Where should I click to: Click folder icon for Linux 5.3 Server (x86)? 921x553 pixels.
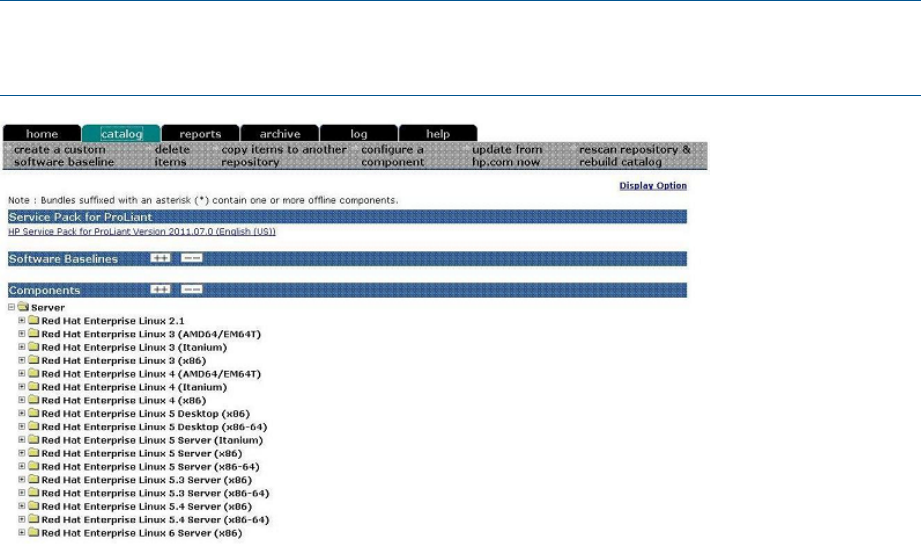point(33,480)
